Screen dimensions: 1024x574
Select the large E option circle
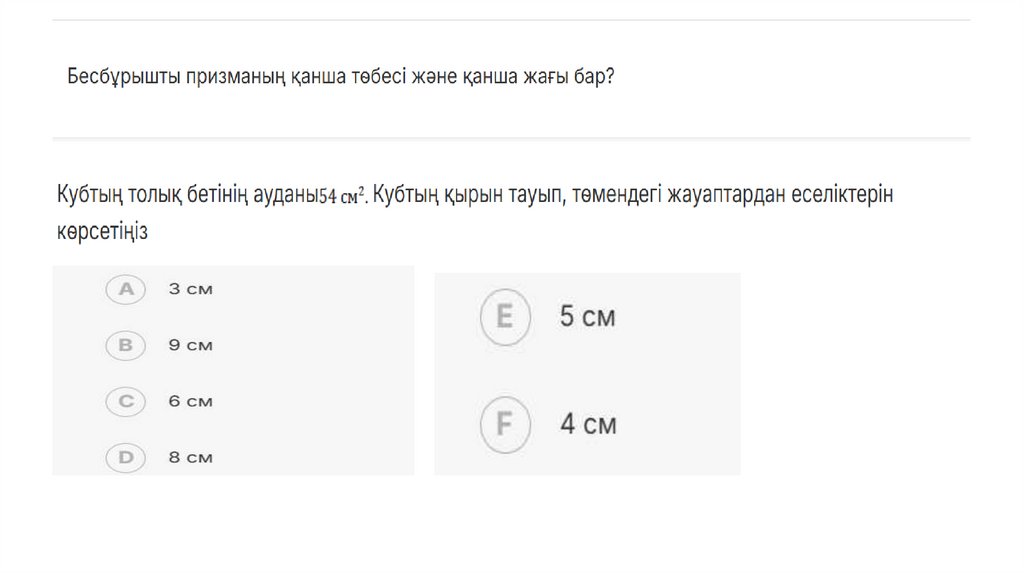[x=504, y=317]
